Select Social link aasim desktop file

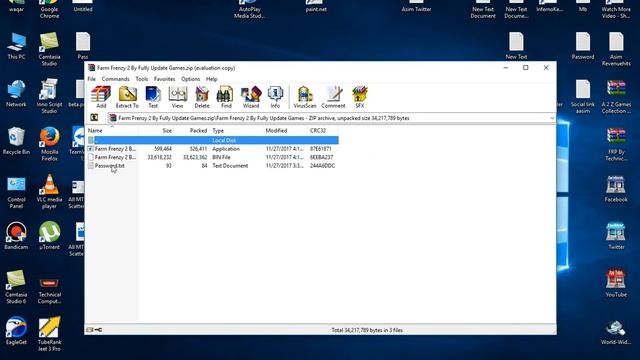583,97
